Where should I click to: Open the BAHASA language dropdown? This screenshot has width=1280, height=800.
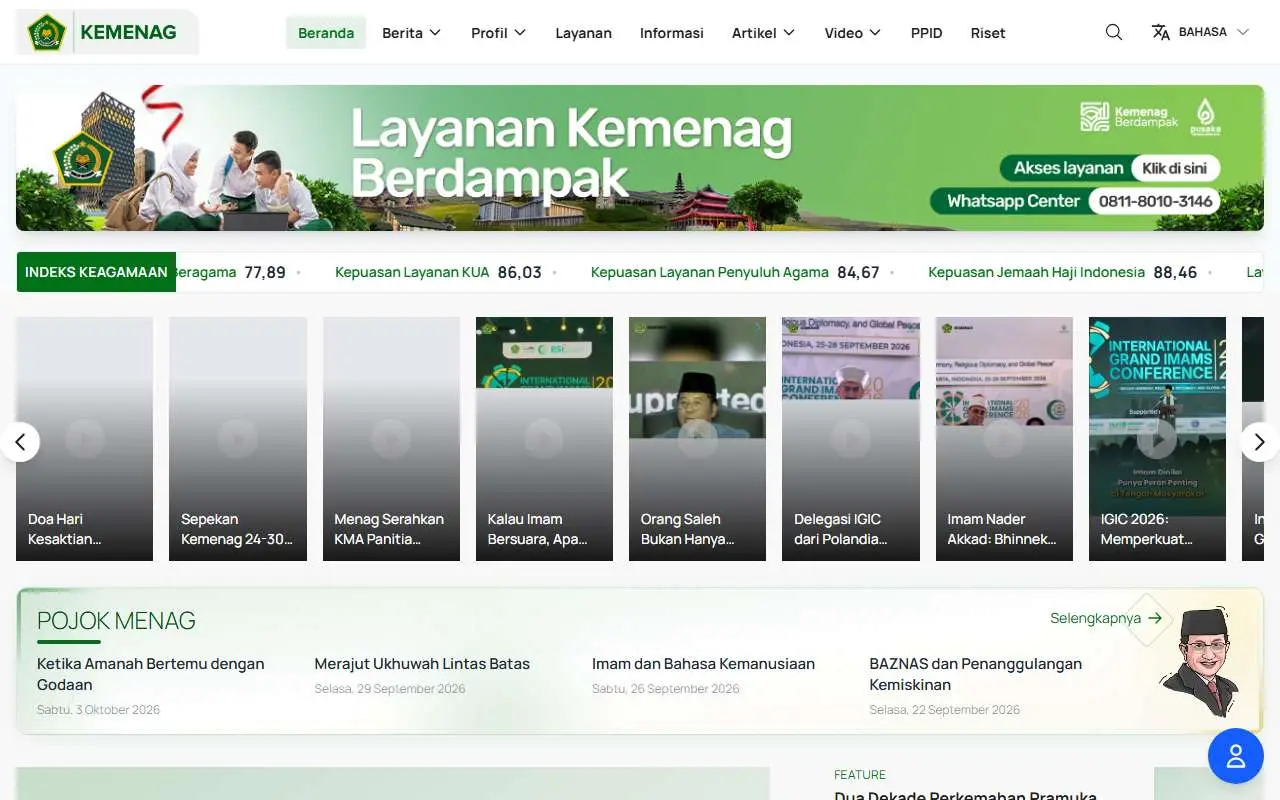point(1201,32)
